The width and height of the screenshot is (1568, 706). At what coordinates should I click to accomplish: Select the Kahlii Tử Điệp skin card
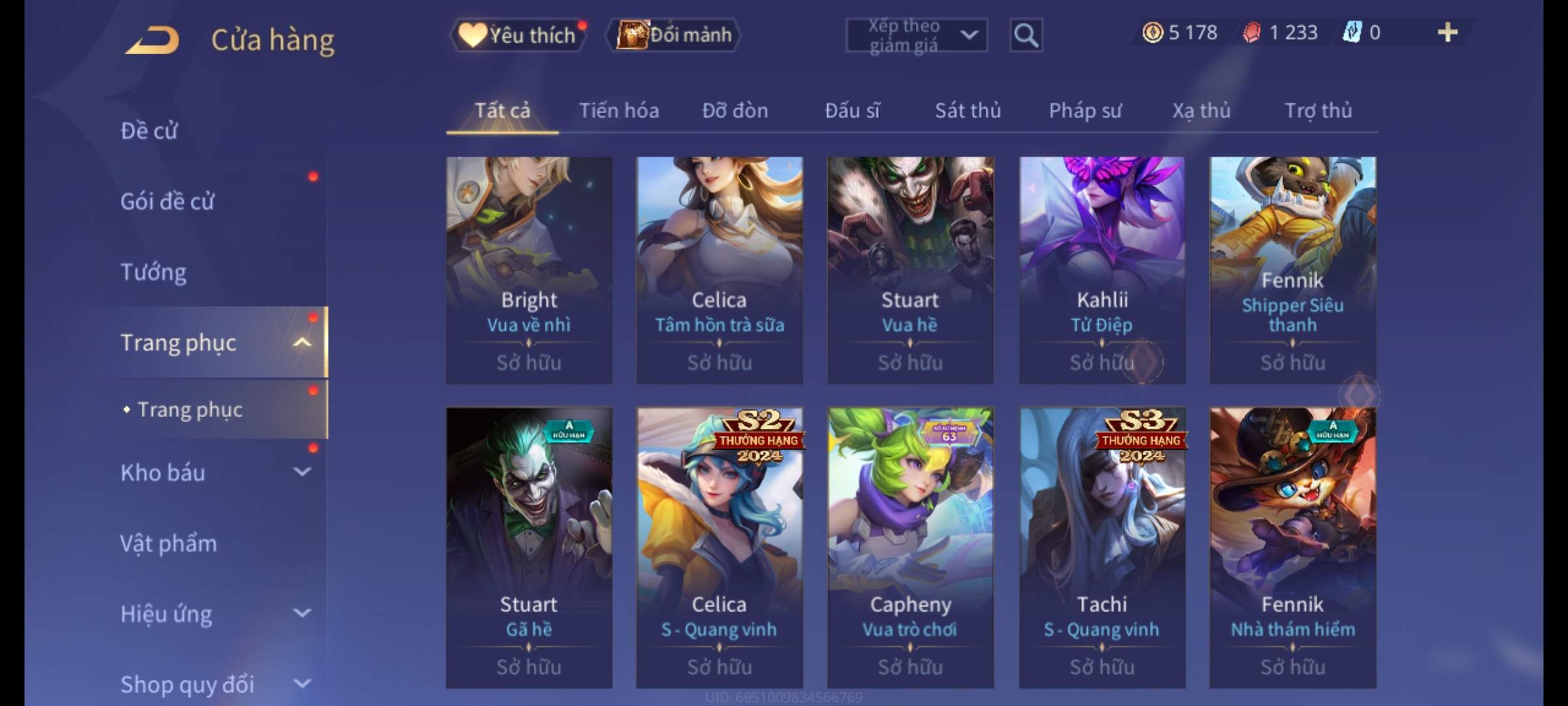click(1102, 270)
